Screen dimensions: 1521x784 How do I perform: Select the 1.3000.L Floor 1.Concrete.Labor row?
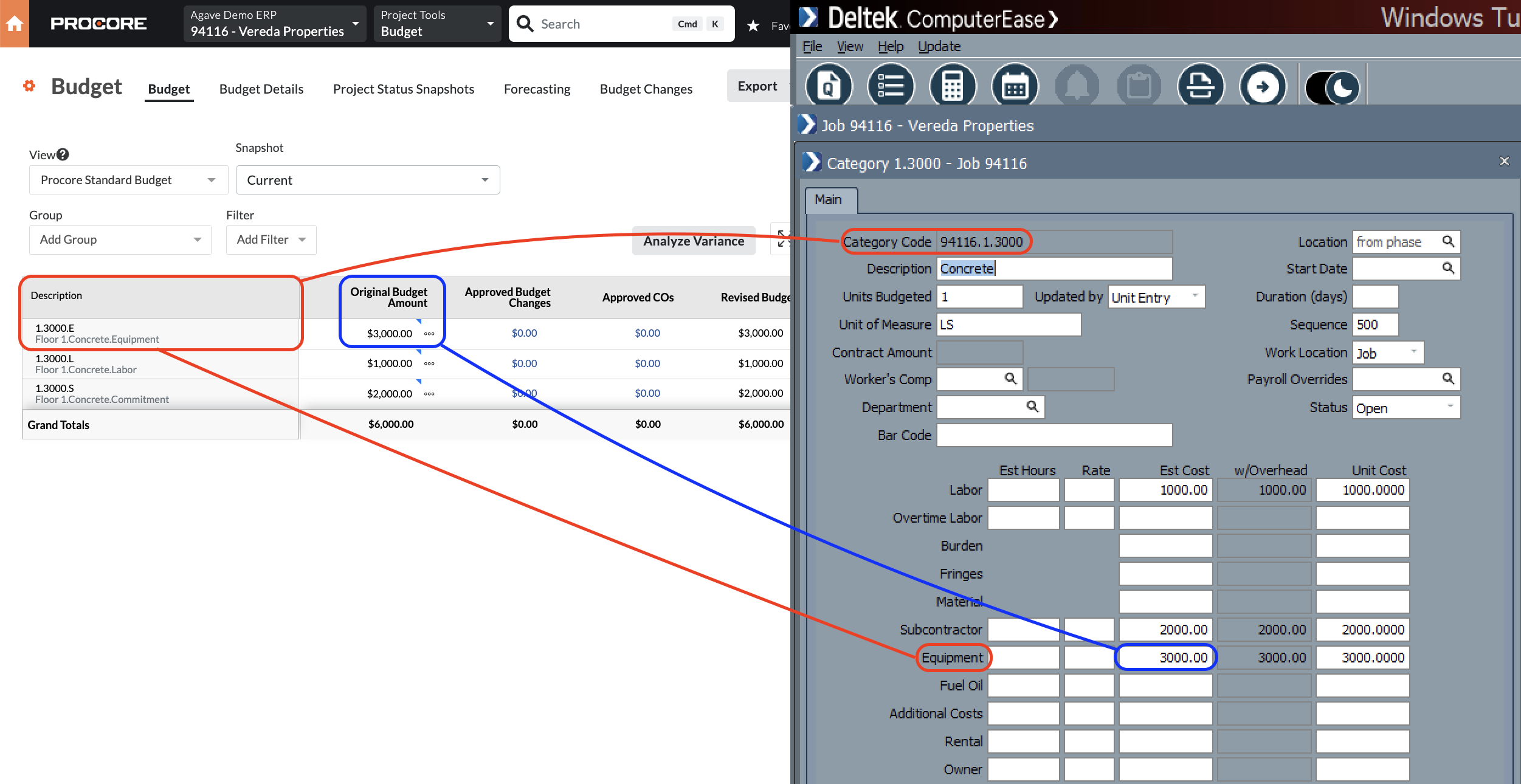(160, 364)
